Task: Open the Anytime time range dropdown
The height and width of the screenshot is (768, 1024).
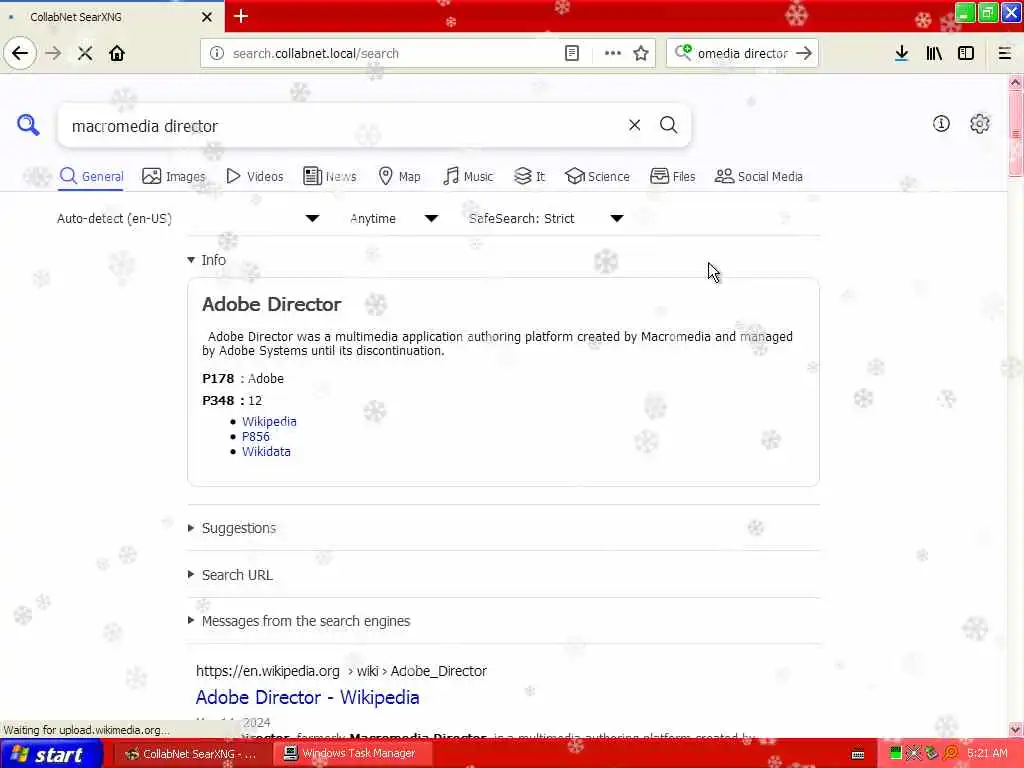Action: pos(393,218)
